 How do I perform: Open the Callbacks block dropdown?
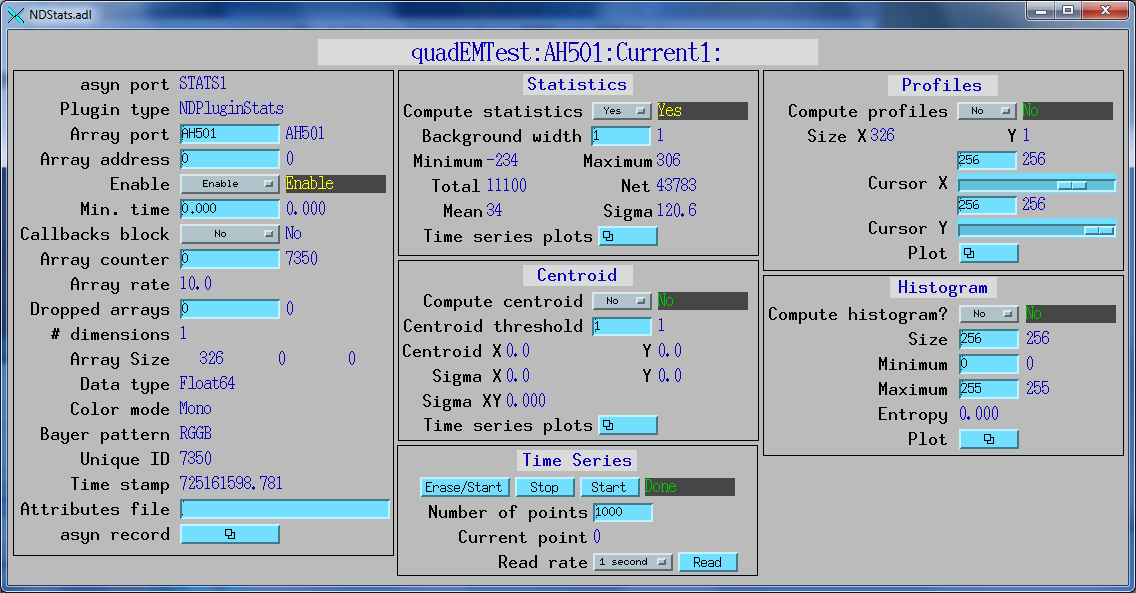(x=229, y=233)
